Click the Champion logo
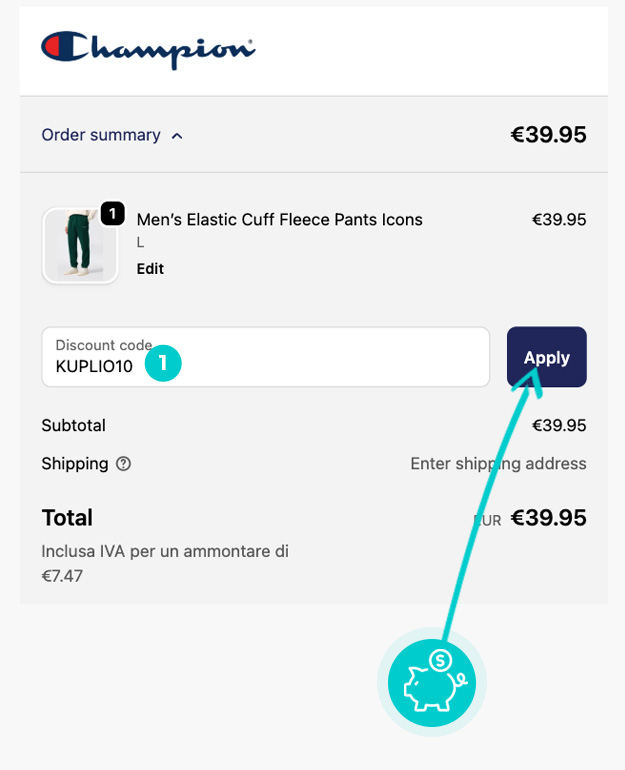The height and width of the screenshot is (770, 625). coord(148,49)
